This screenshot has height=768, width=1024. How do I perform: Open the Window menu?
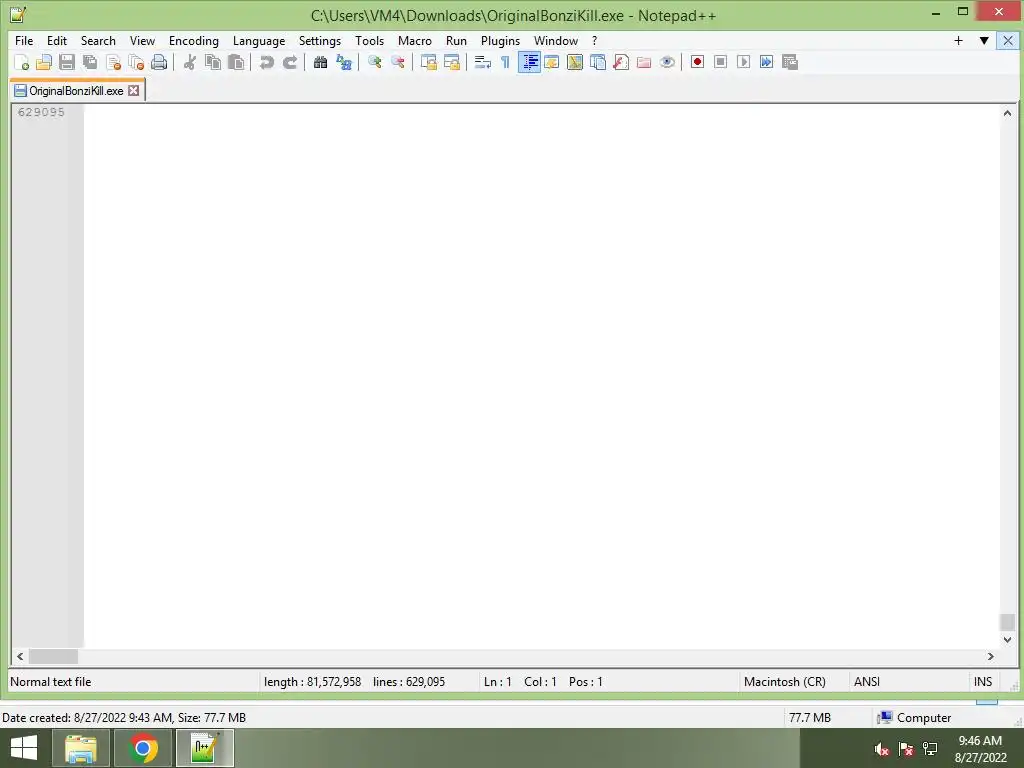pos(556,40)
